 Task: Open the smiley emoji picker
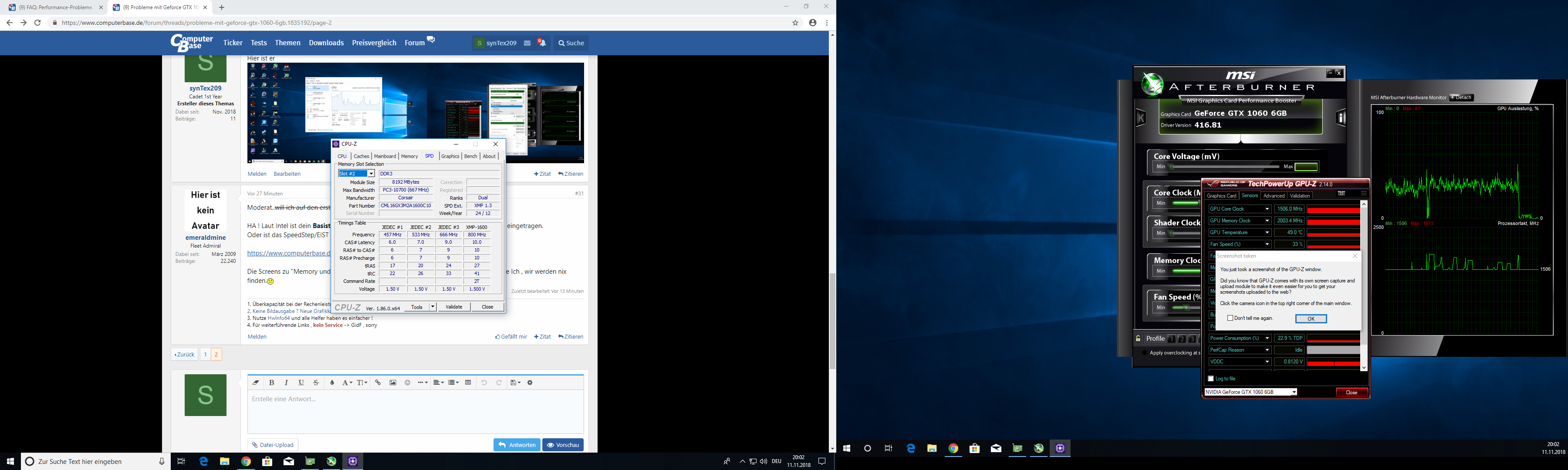point(407,383)
